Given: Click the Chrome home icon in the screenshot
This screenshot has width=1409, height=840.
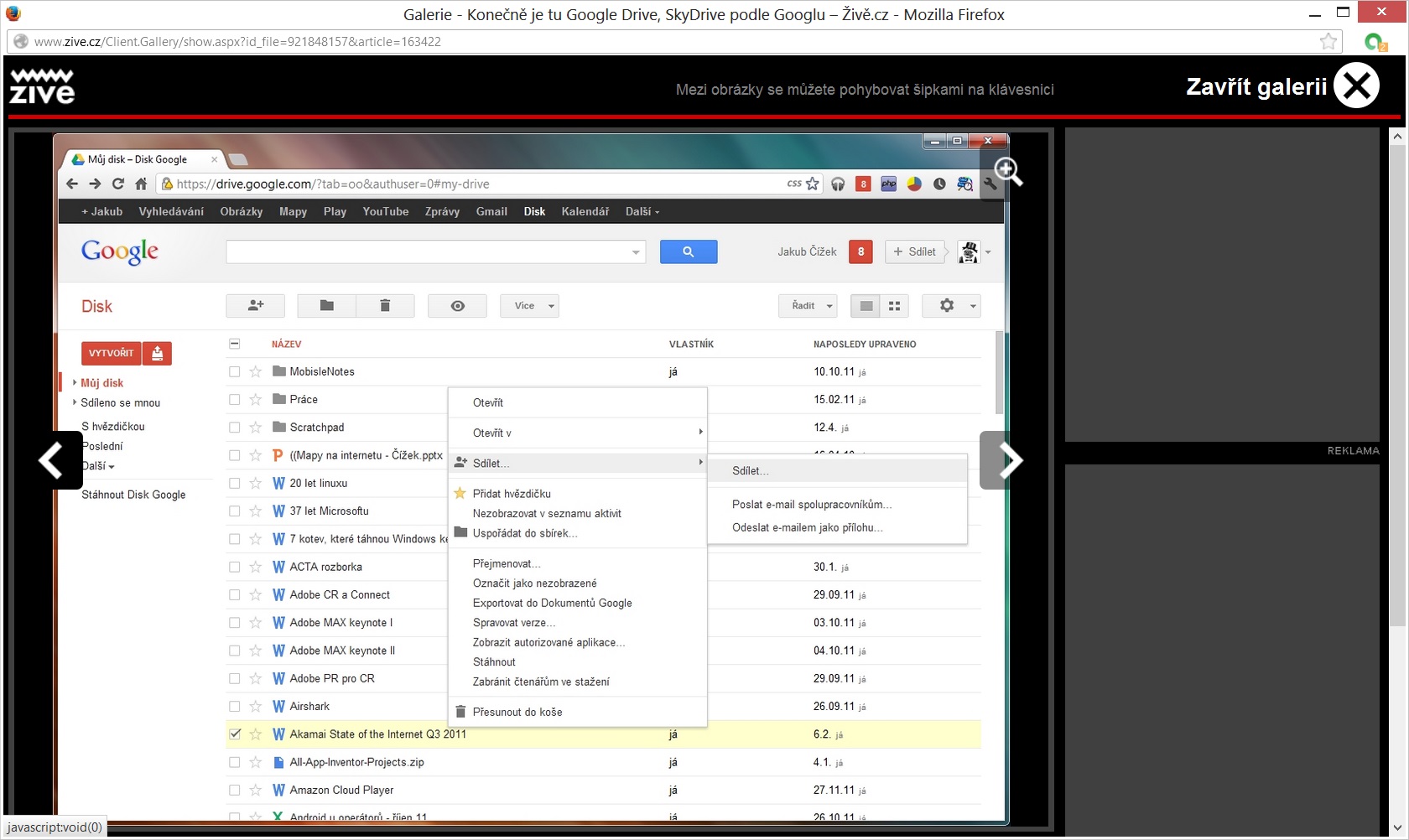Looking at the screenshot, I should [141, 184].
